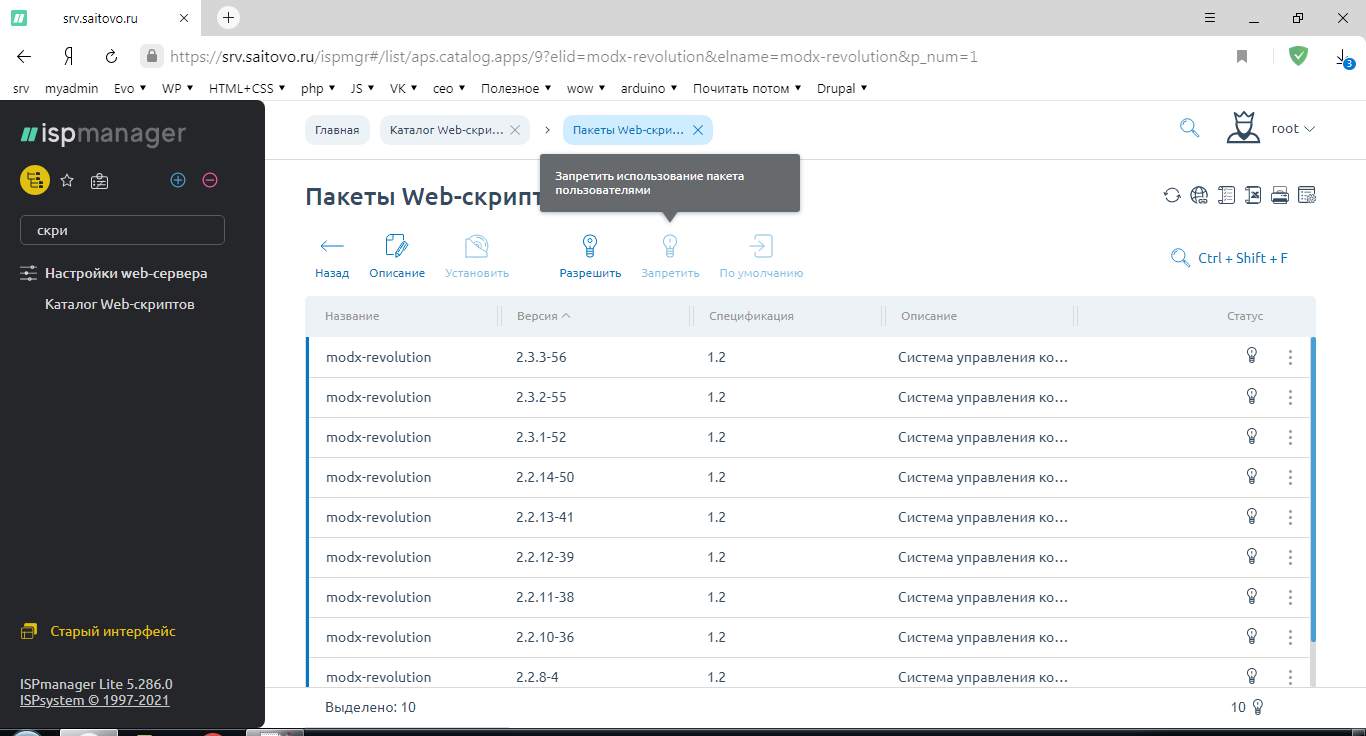Open the root user dropdown

[1293, 128]
